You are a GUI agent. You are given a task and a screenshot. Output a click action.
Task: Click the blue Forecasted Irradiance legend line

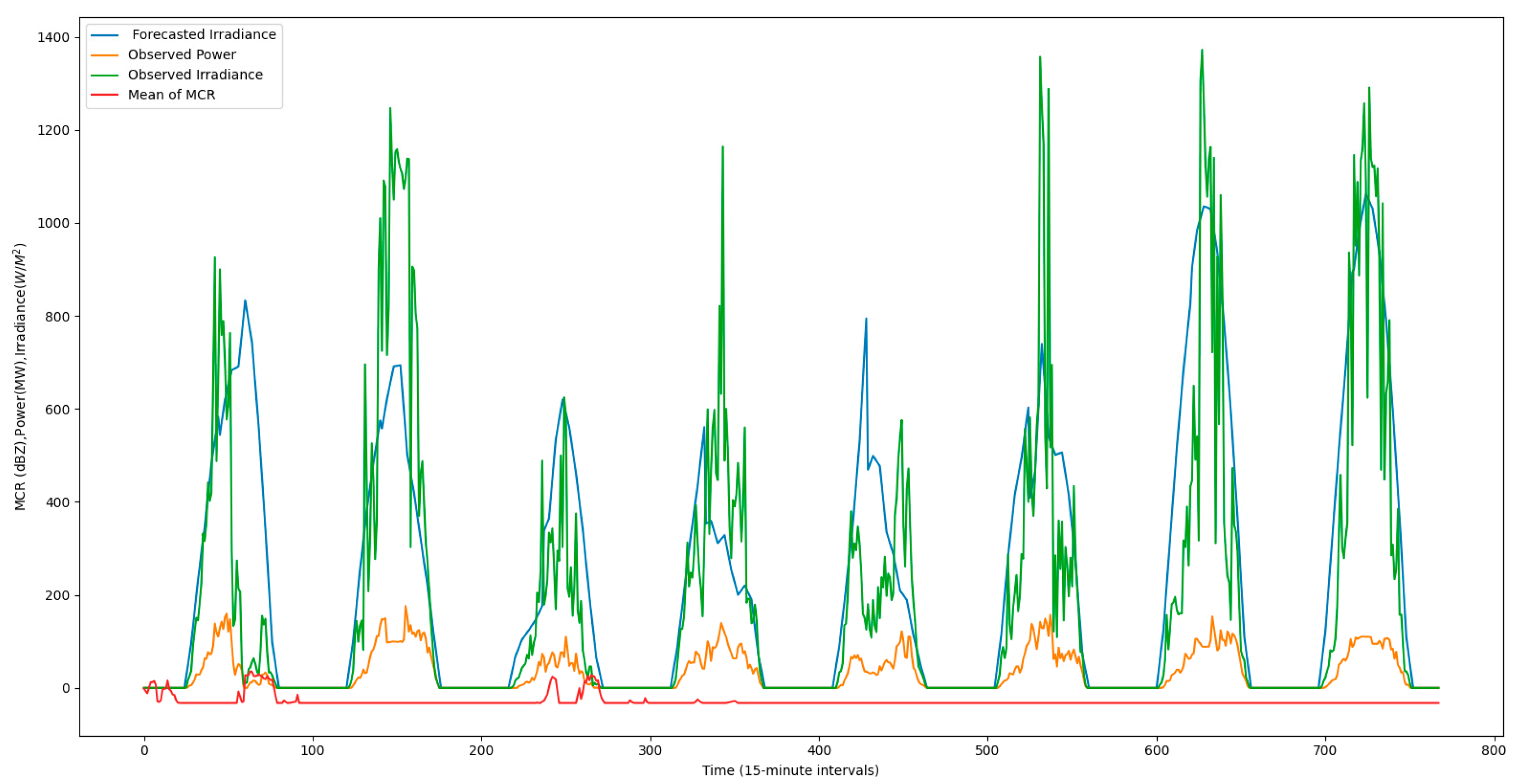tap(104, 35)
